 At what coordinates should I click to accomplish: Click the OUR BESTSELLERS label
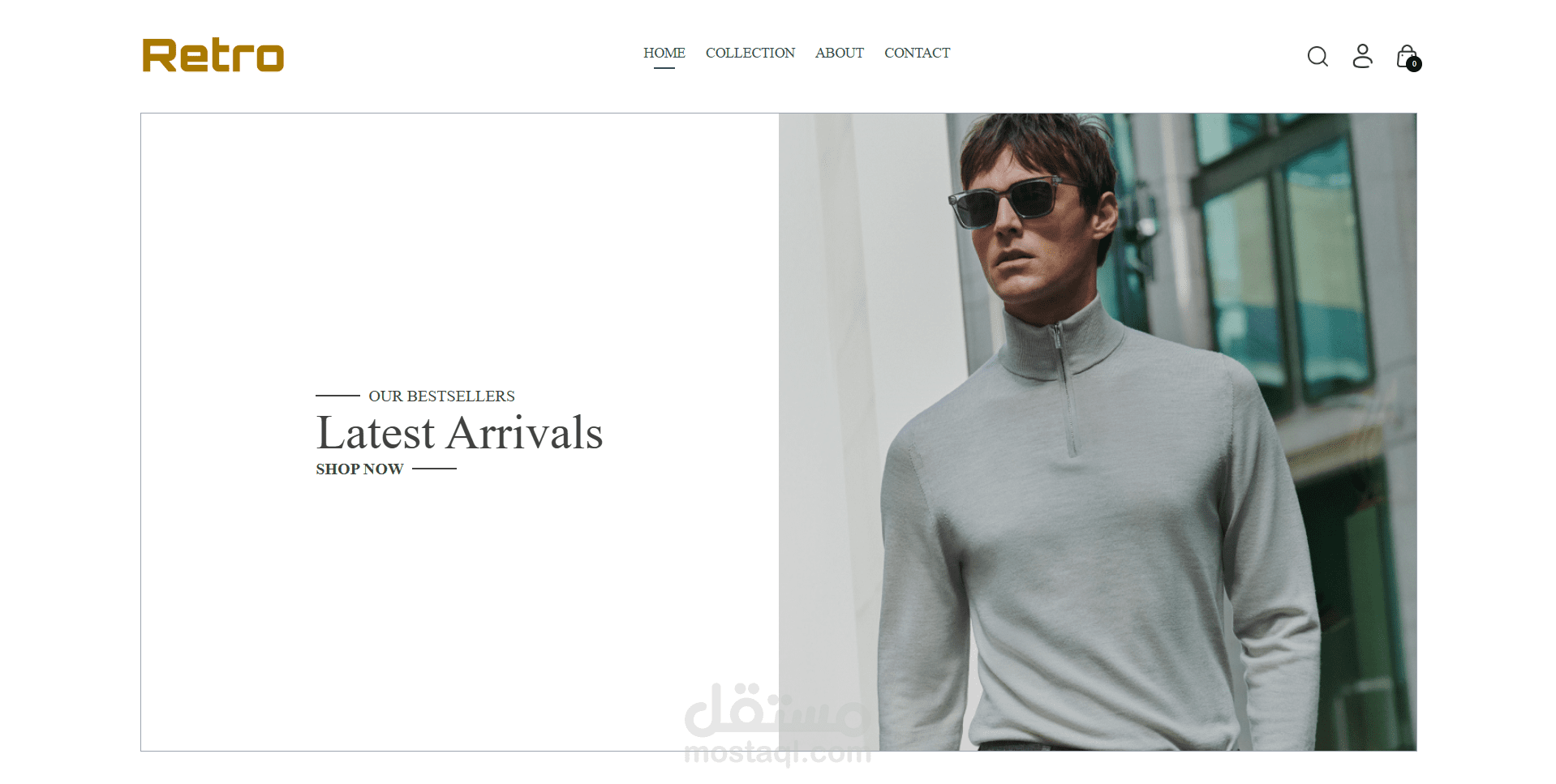[441, 396]
